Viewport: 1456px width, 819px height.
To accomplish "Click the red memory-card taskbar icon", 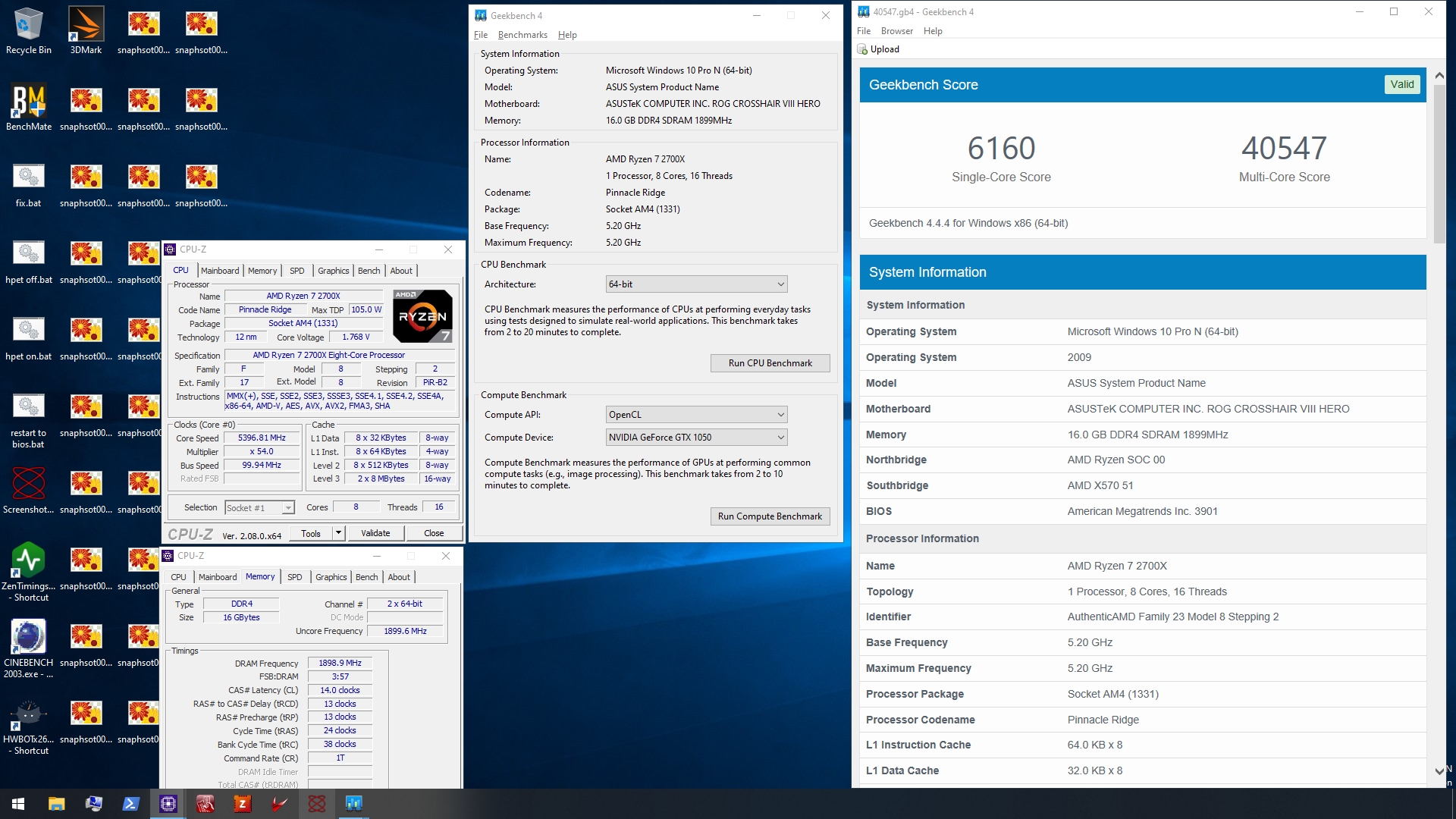I will pos(205,804).
